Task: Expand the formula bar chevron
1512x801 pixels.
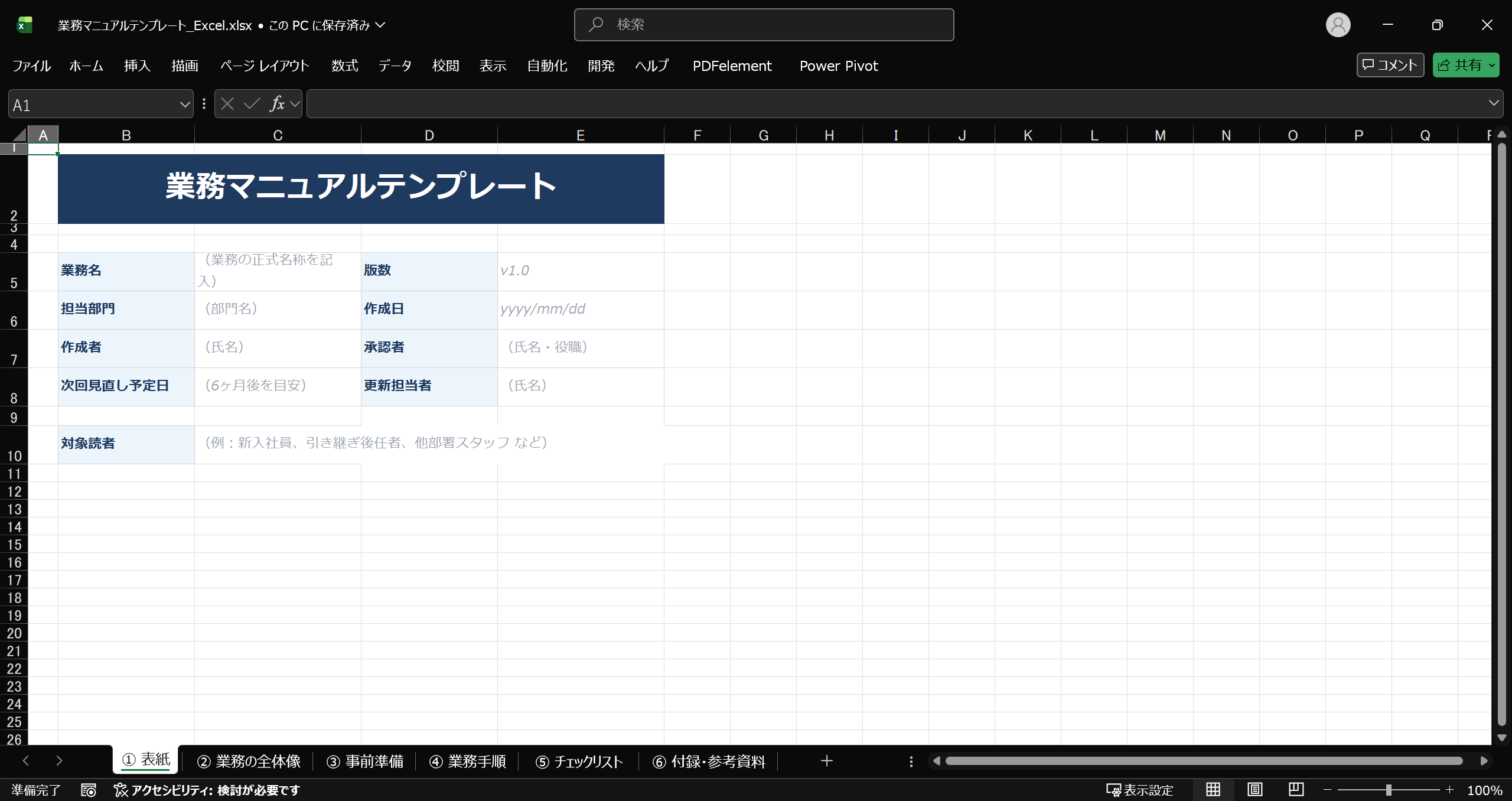Action: point(1493,103)
